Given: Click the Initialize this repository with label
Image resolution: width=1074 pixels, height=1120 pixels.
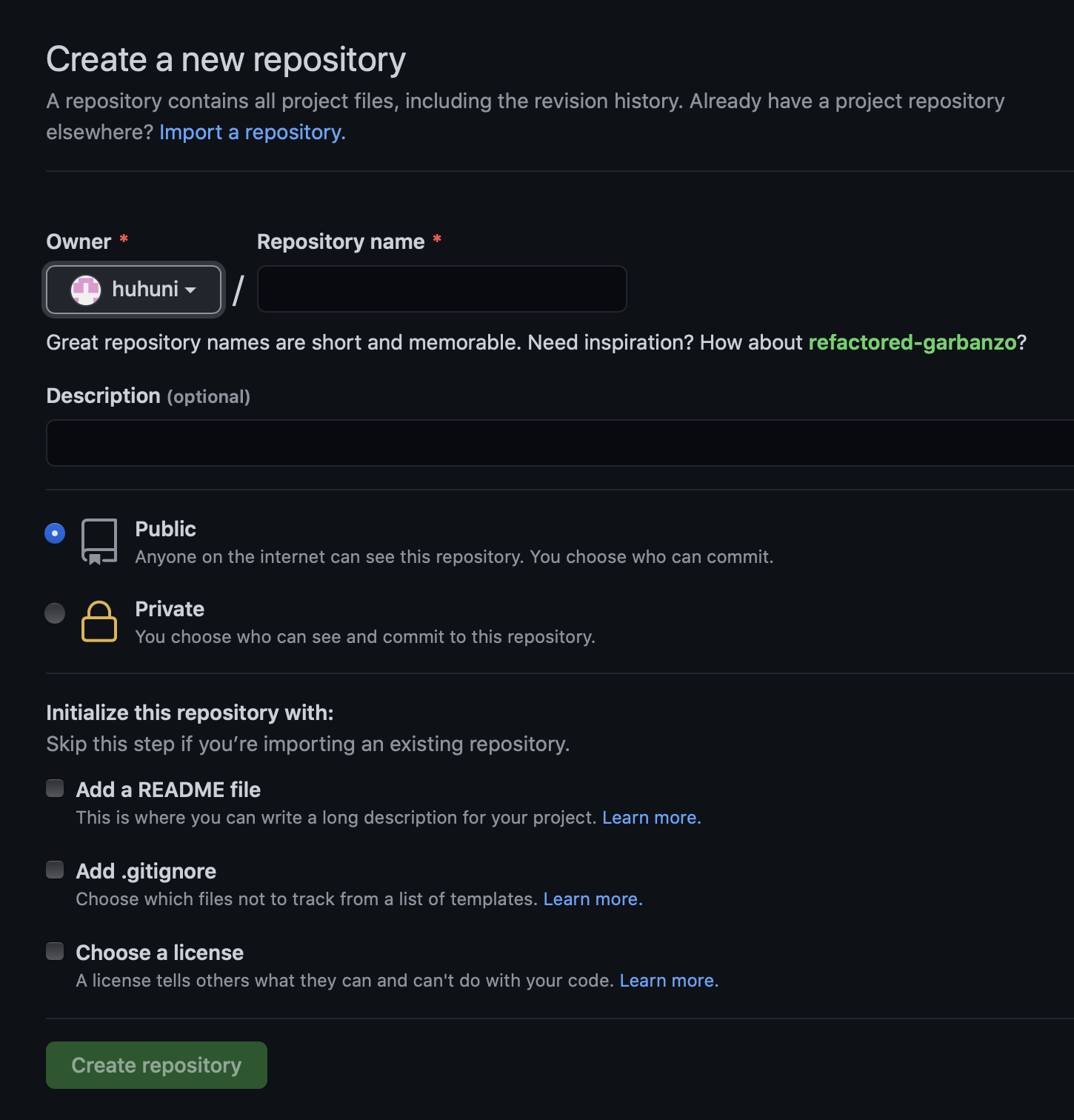Looking at the screenshot, I should click(x=190, y=713).
